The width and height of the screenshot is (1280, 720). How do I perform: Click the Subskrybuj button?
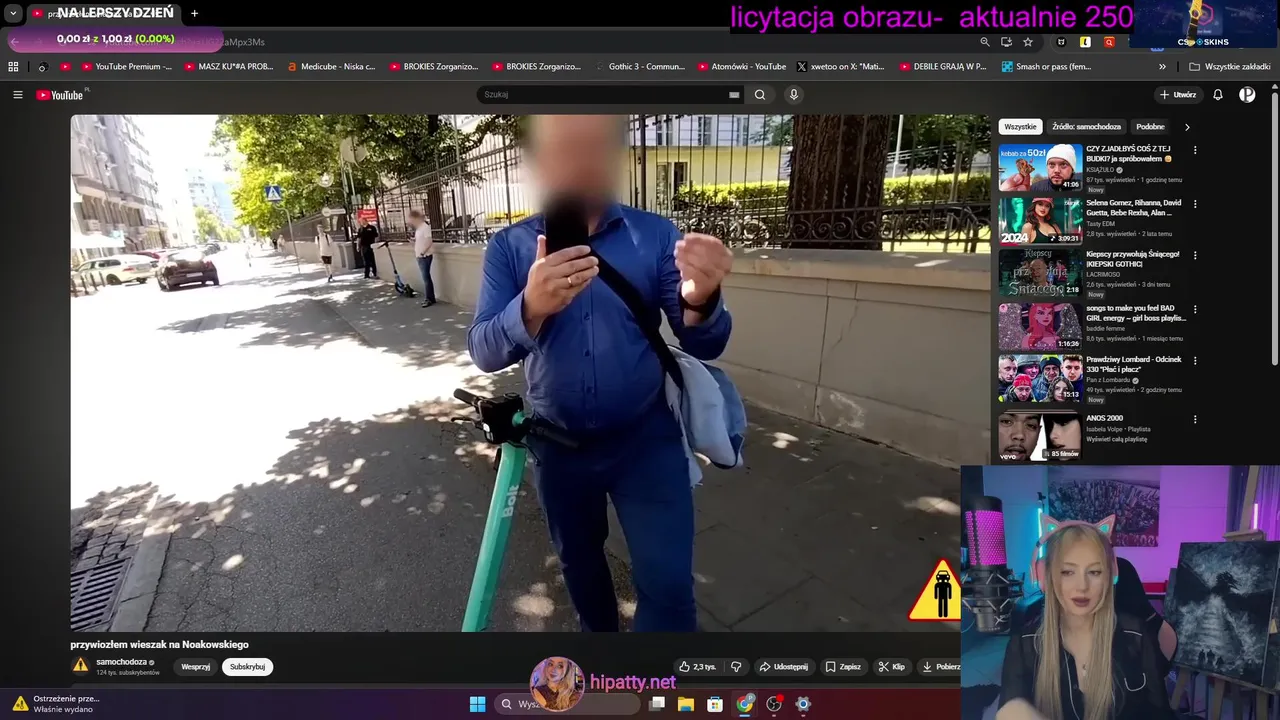(x=247, y=667)
